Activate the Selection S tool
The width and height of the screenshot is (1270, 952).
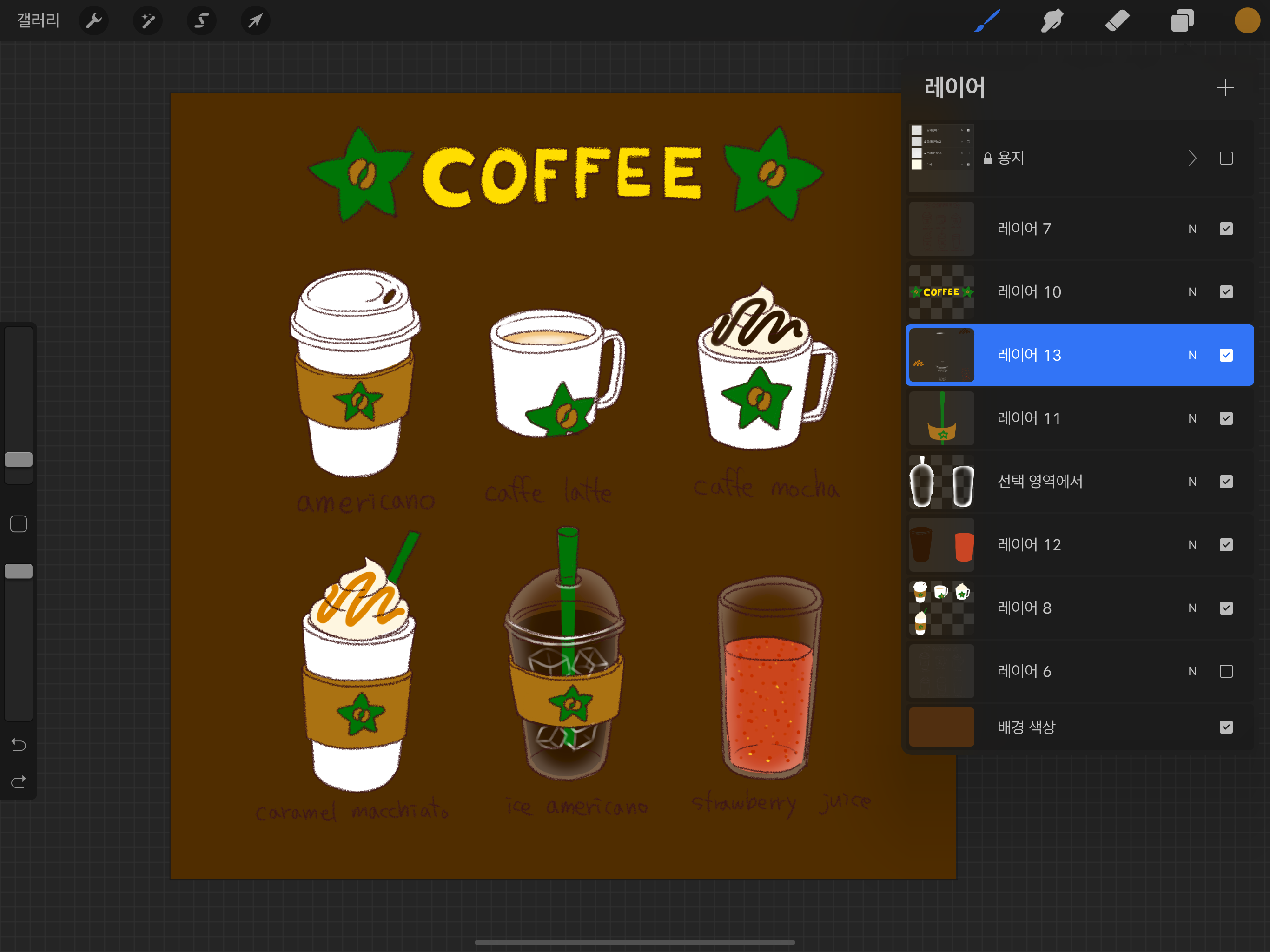pyautogui.click(x=202, y=21)
